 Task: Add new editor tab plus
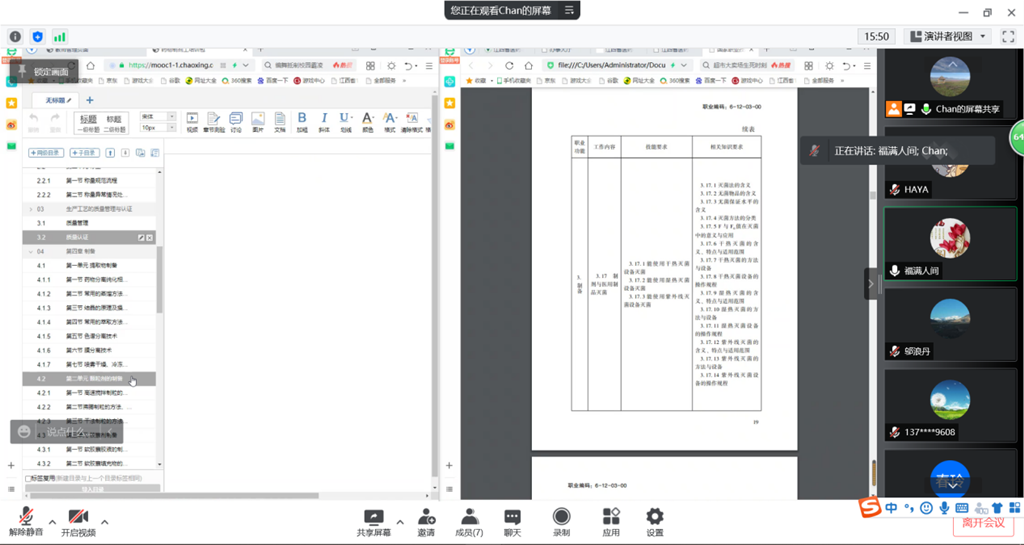(x=89, y=100)
